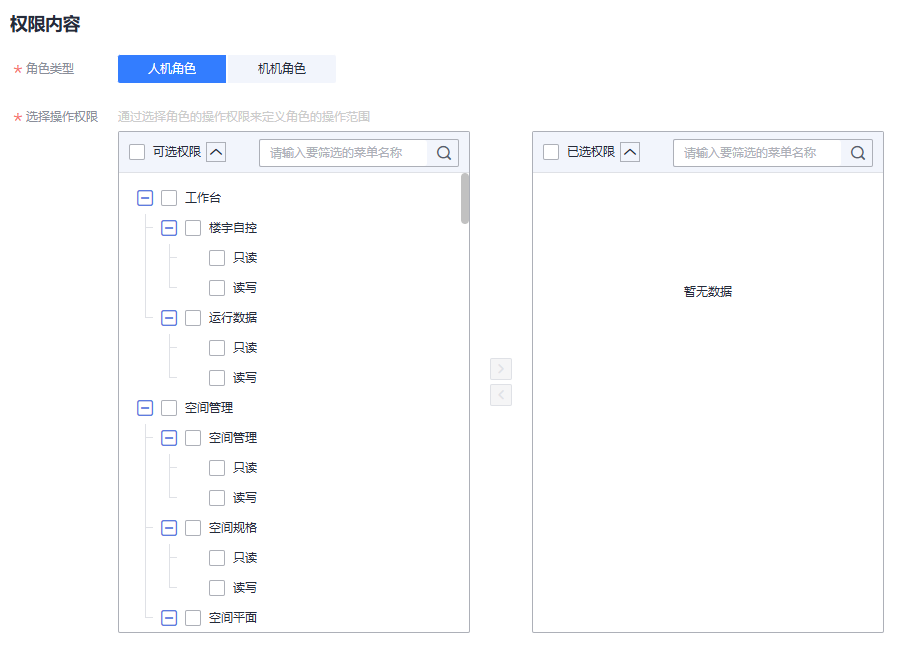This screenshot has height=645, width=899.
Task: Check the nested 空间管理 child checkbox
Action: pos(193,438)
